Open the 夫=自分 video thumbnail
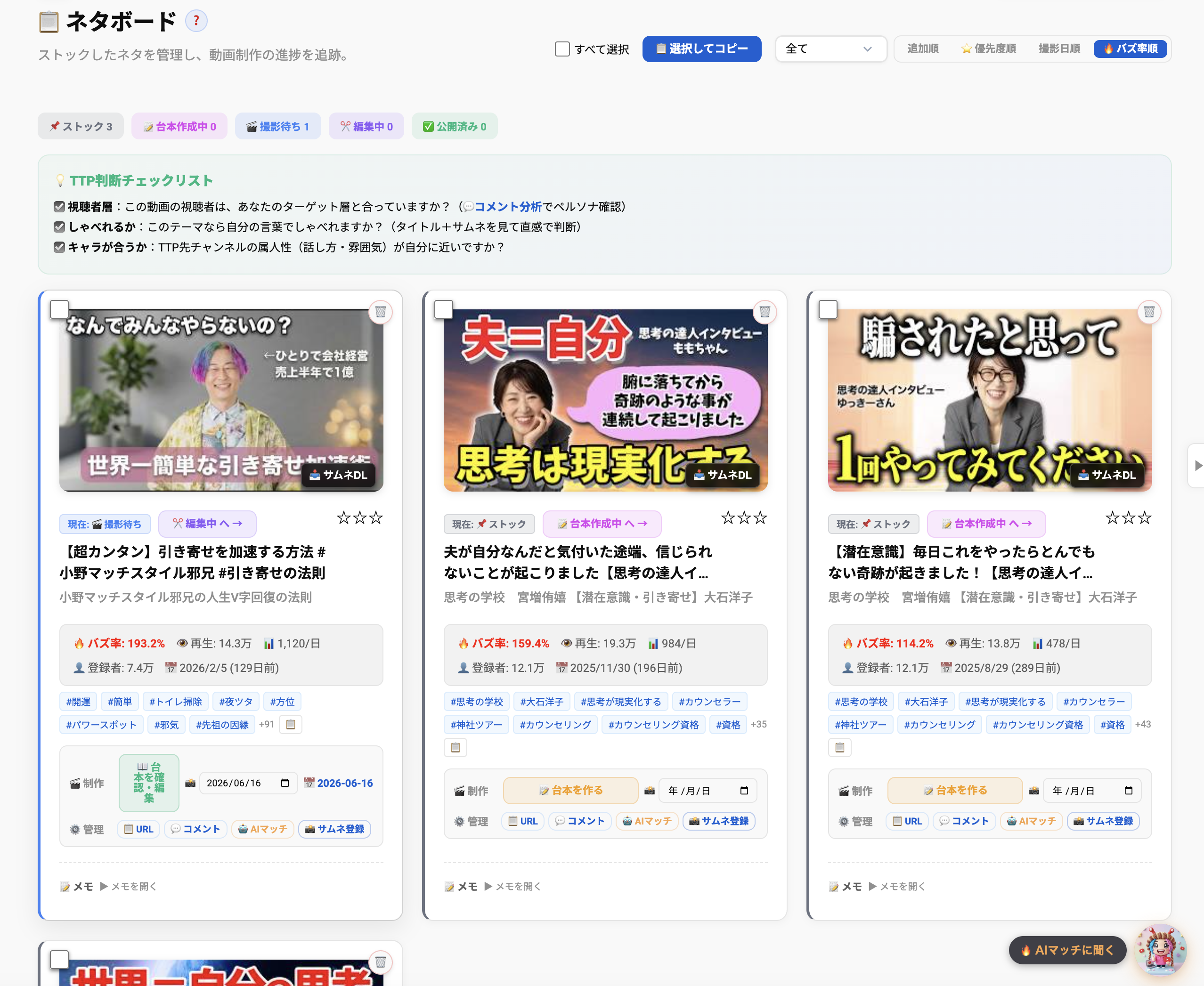This screenshot has width=1204, height=986. tap(605, 400)
